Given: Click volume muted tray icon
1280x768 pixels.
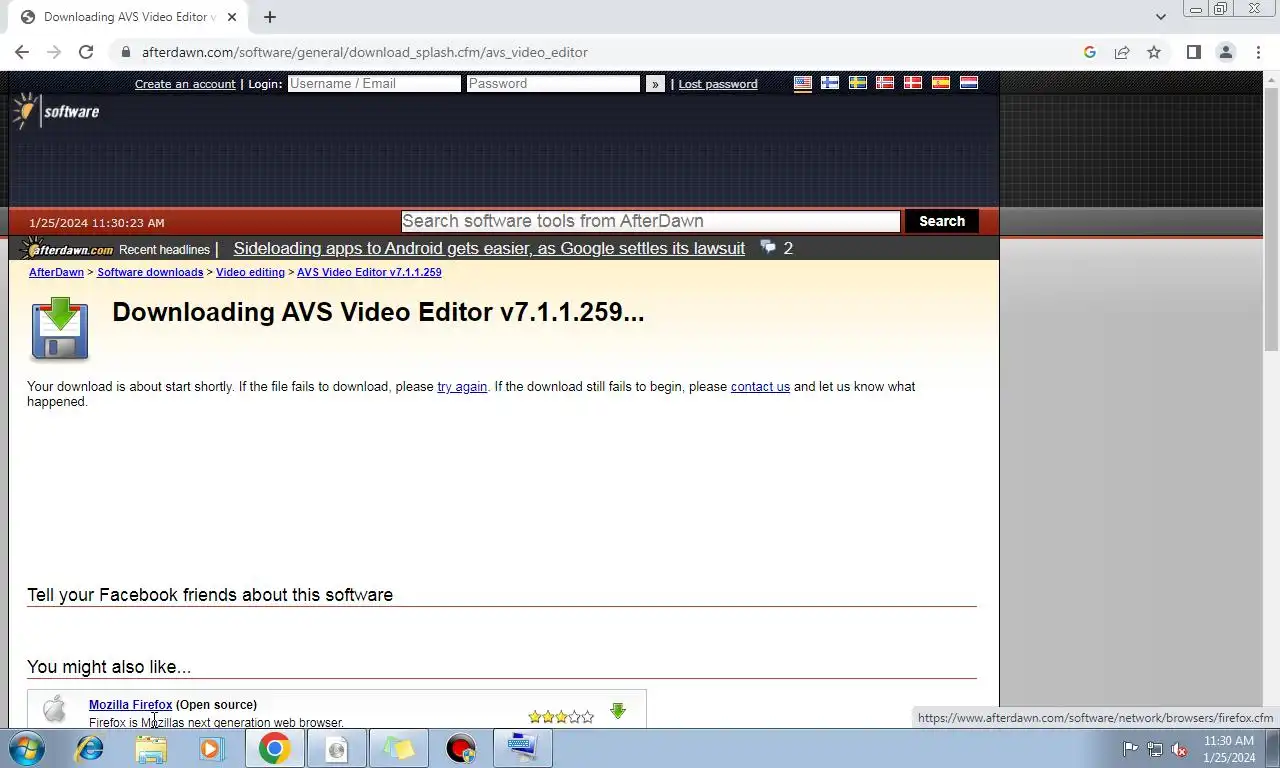Looking at the screenshot, I should click(1179, 749).
